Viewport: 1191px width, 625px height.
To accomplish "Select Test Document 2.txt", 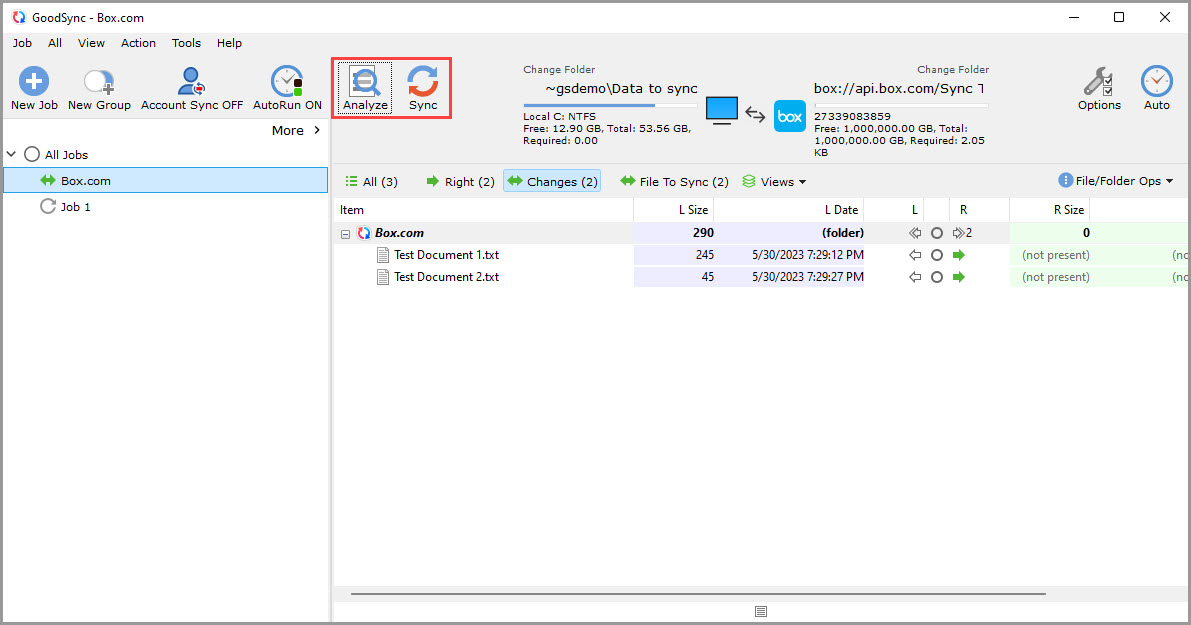I will (x=447, y=277).
